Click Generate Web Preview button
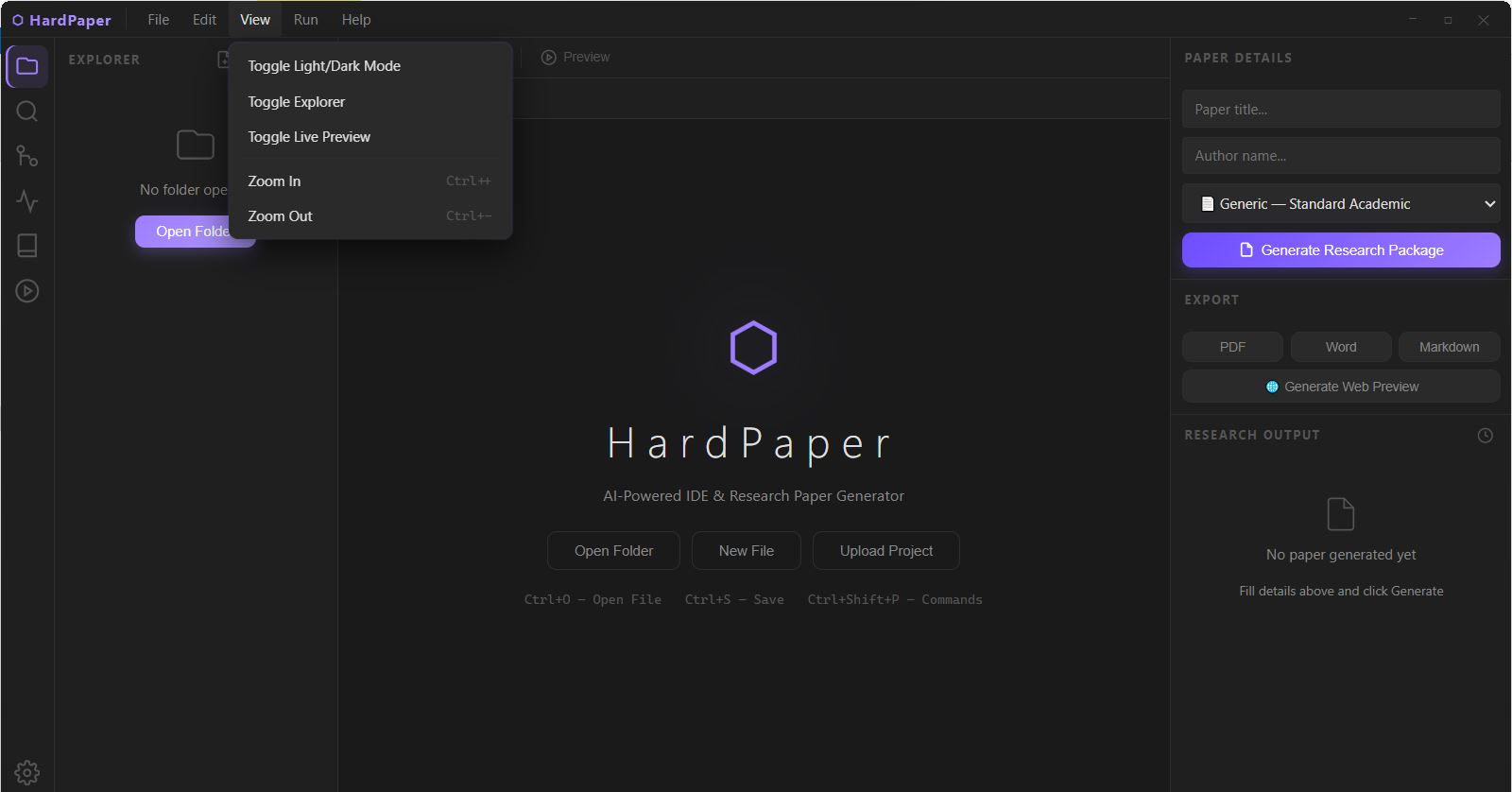Image resolution: width=1512 pixels, height=792 pixels. tap(1341, 387)
